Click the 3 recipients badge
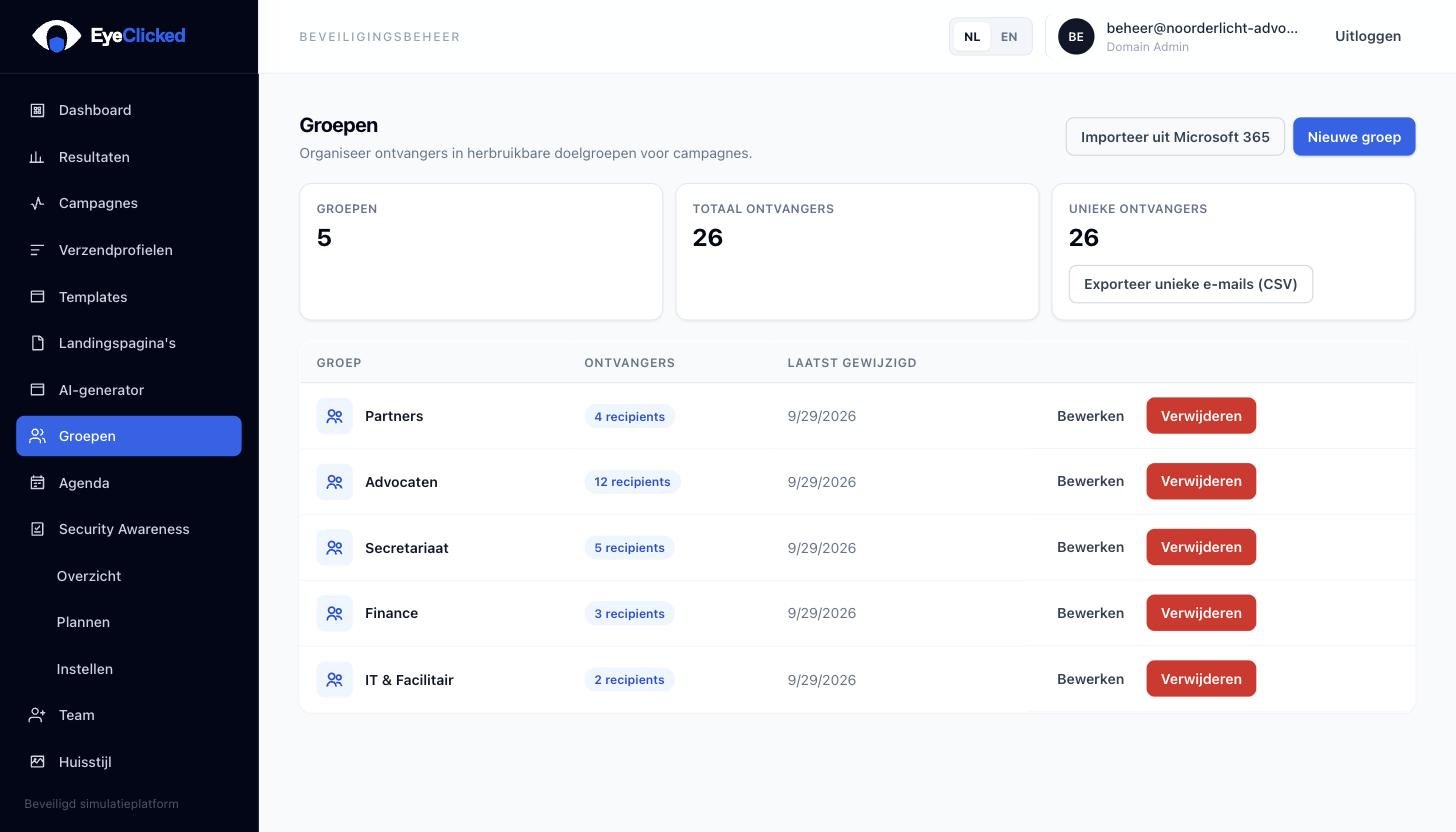This screenshot has width=1456, height=832. (629, 613)
